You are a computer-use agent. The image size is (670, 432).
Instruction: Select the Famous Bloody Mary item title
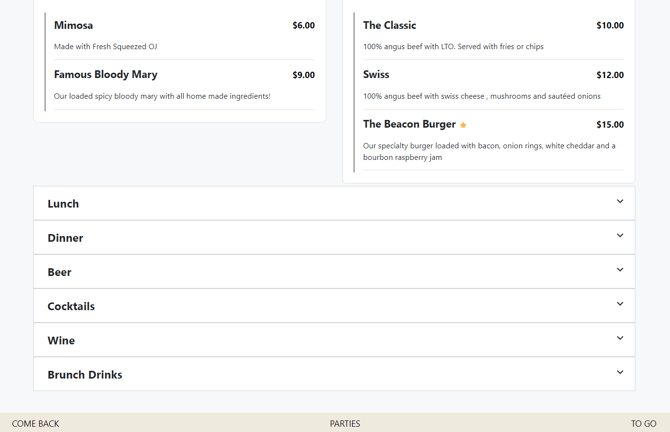(105, 75)
